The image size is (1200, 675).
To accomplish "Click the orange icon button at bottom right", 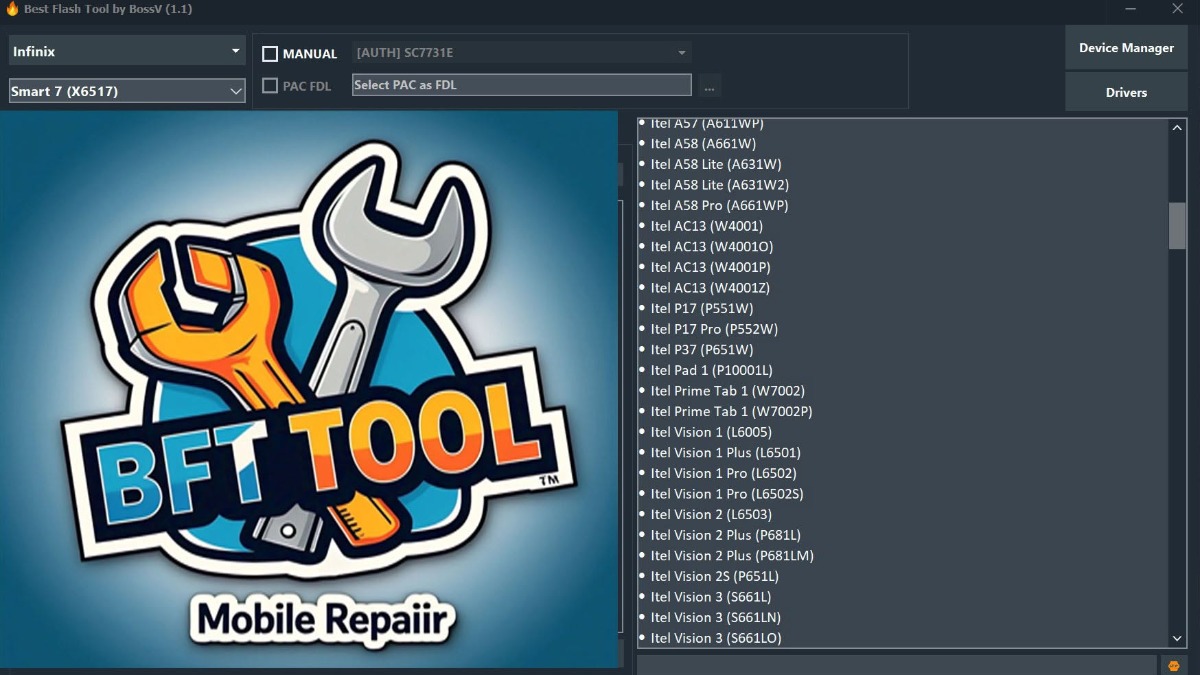I will (1174, 665).
